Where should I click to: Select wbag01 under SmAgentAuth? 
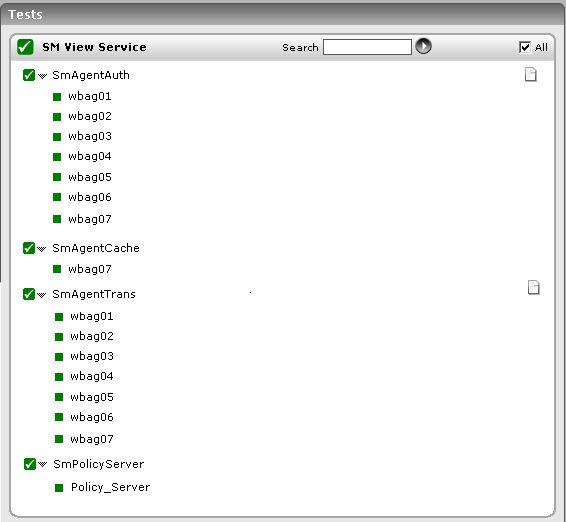pyautogui.click(x=90, y=96)
